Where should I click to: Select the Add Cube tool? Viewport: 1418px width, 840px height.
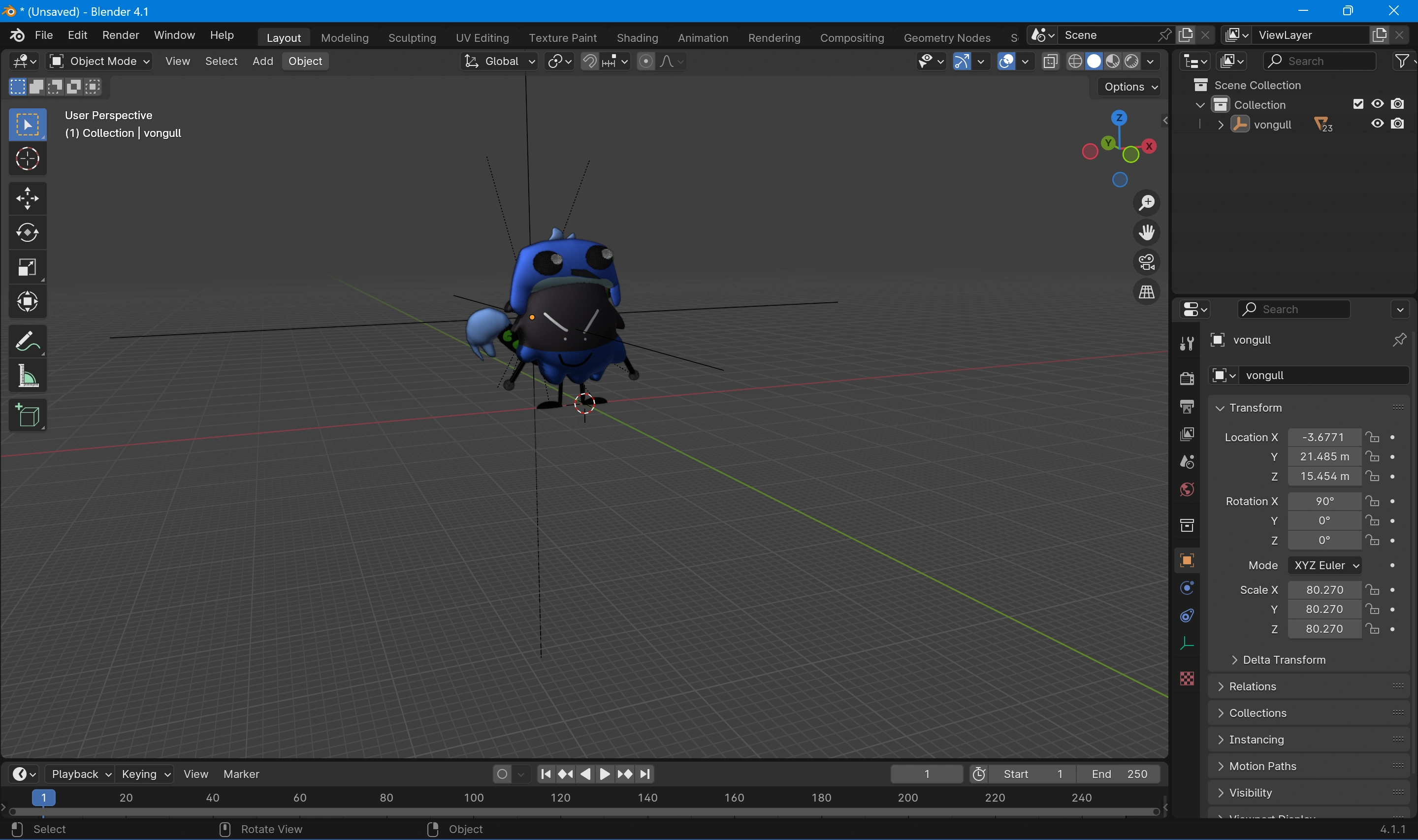[27, 415]
